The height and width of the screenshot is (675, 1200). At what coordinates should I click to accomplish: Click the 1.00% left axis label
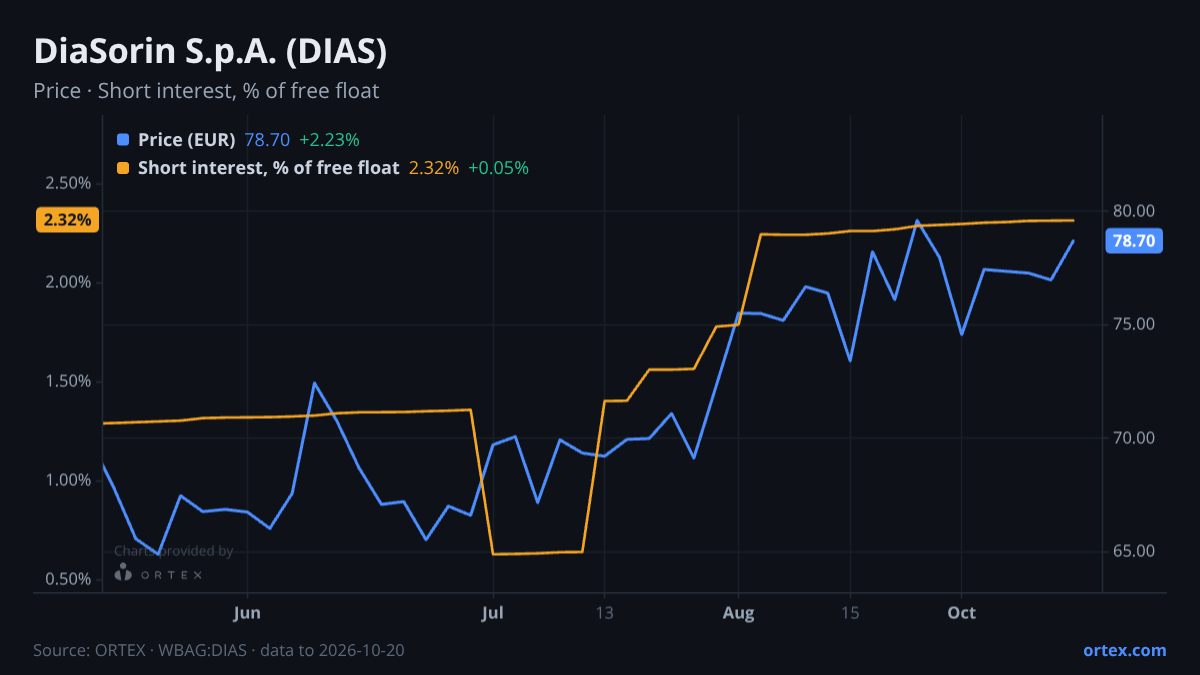68,480
